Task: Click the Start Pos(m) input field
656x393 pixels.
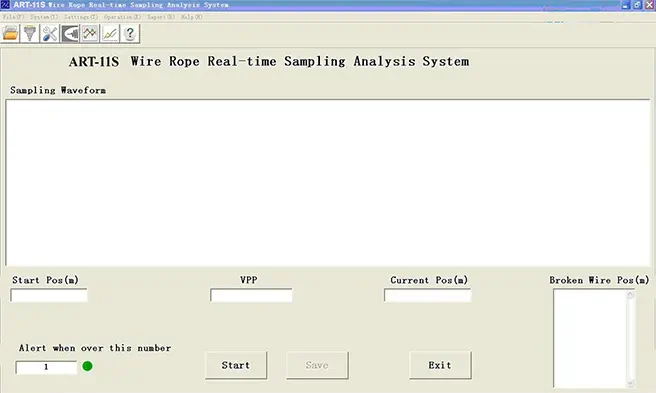Action: pos(49,295)
